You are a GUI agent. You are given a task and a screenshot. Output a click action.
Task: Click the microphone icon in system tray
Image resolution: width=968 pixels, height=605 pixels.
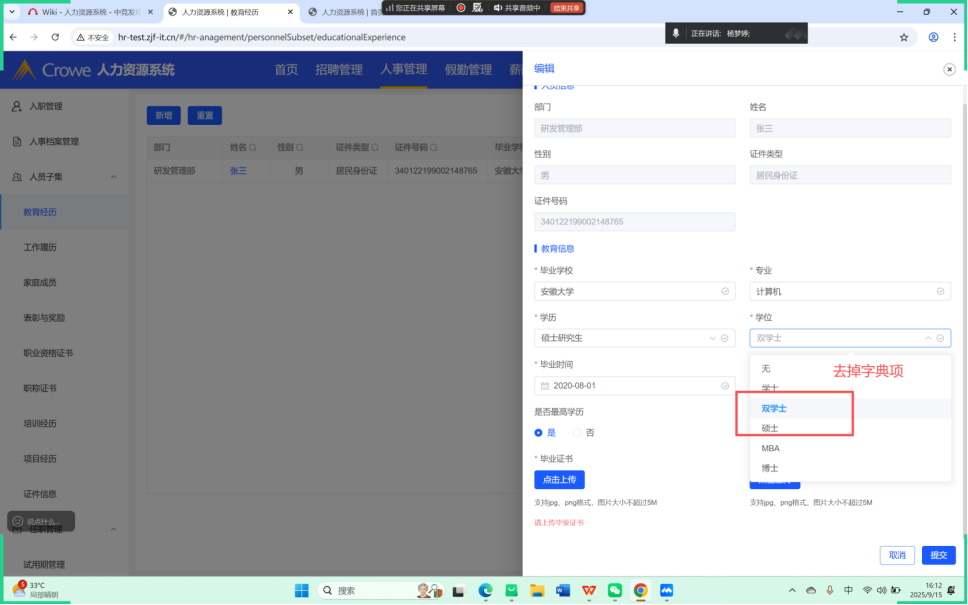pyautogui.click(x=830, y=590)
